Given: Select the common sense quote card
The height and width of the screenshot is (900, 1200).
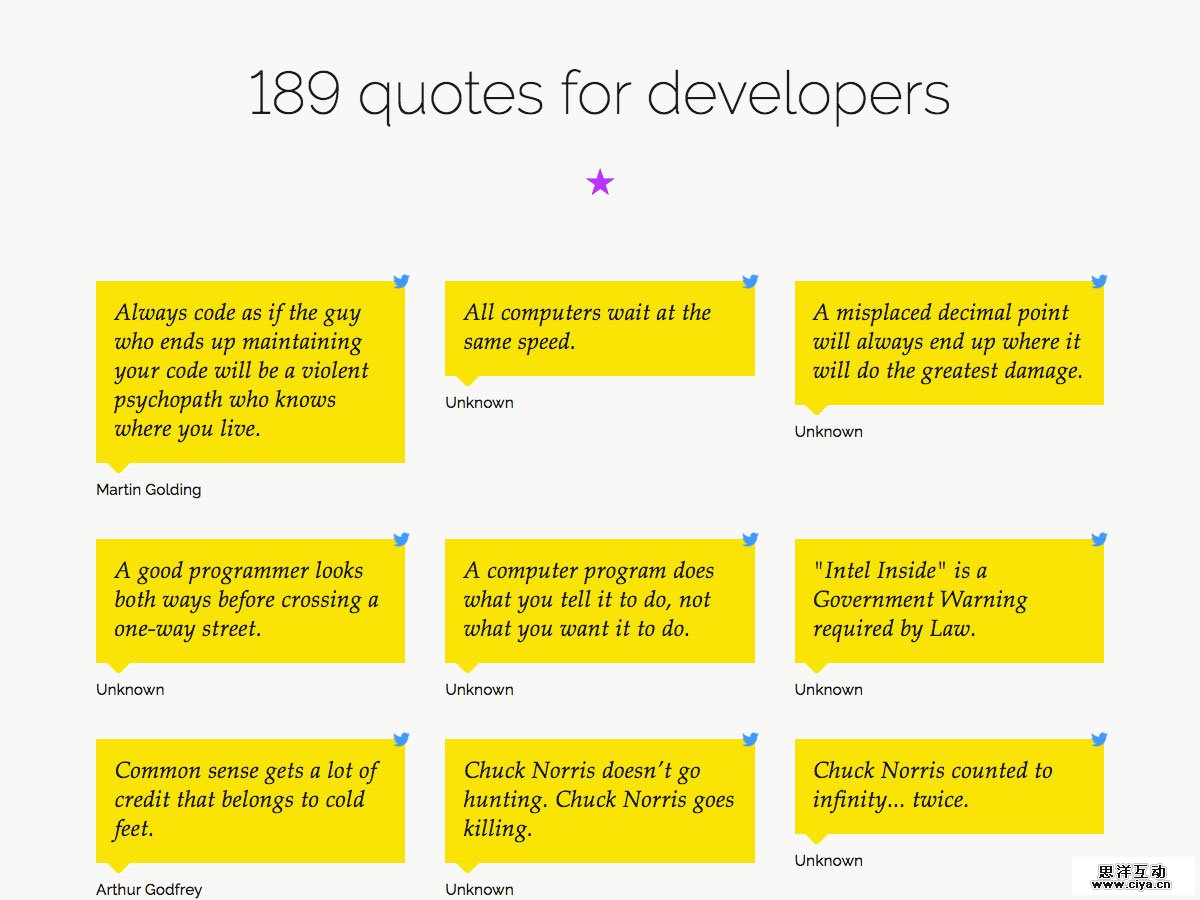Looking at the screenshot, I should click(250, 800).
